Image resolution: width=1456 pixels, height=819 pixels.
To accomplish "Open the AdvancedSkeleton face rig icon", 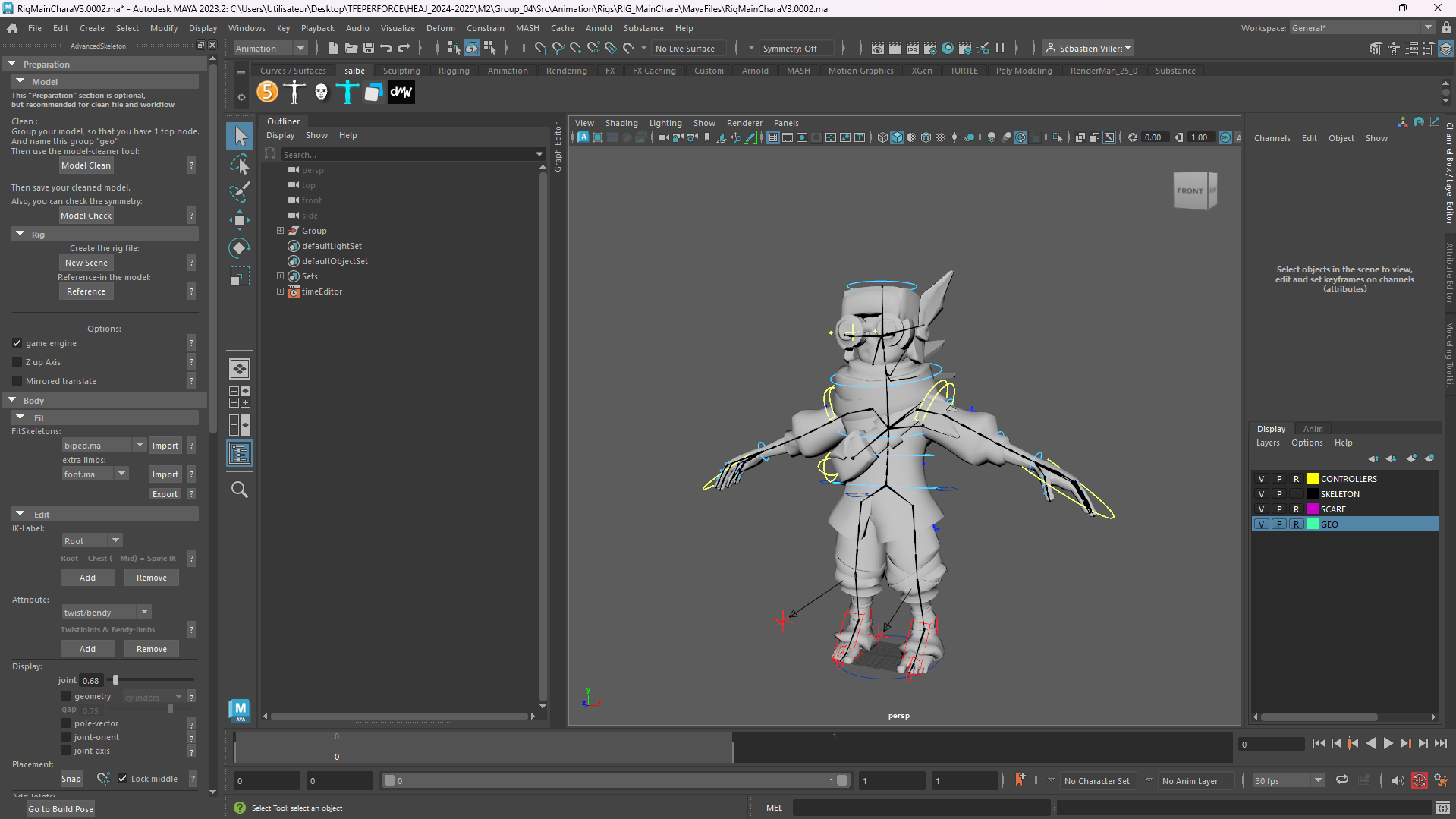I will click(x=321, y=92).
